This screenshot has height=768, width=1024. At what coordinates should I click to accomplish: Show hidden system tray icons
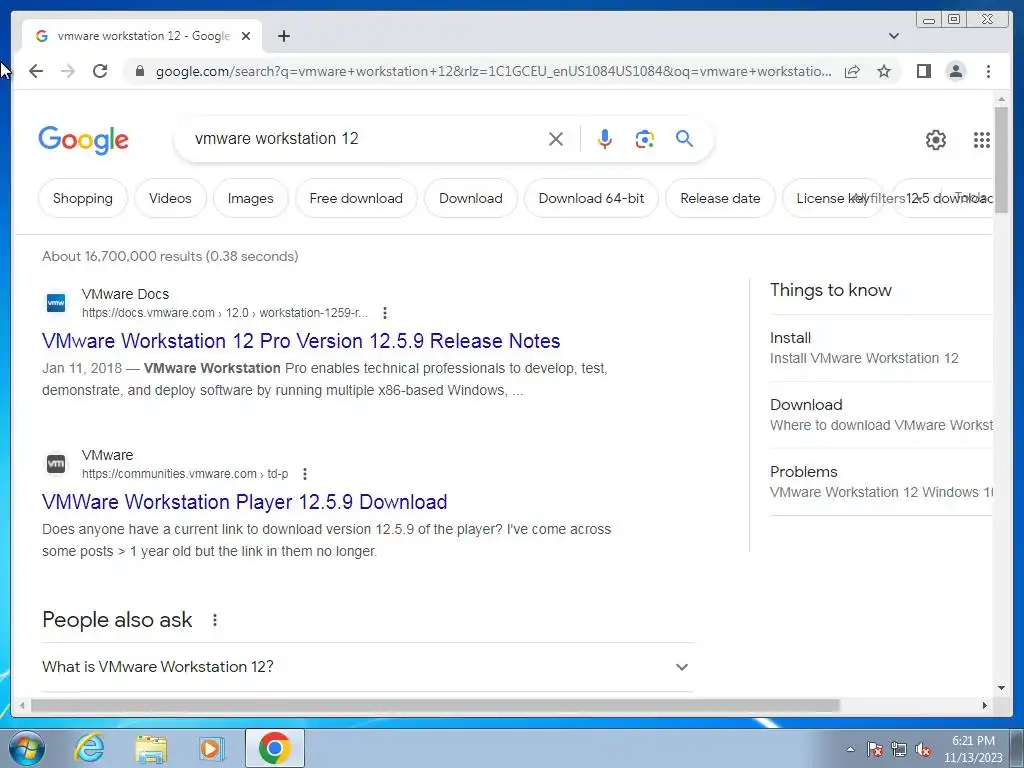[x=850, y=749]
